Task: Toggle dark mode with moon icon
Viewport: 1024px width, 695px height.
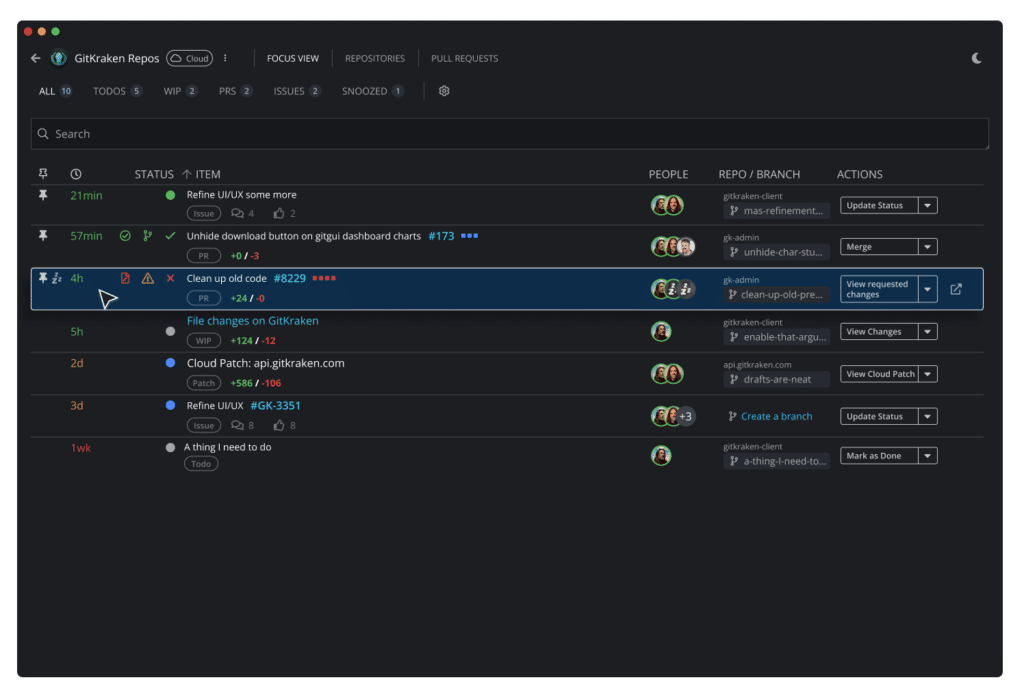Action: (976, 58)
